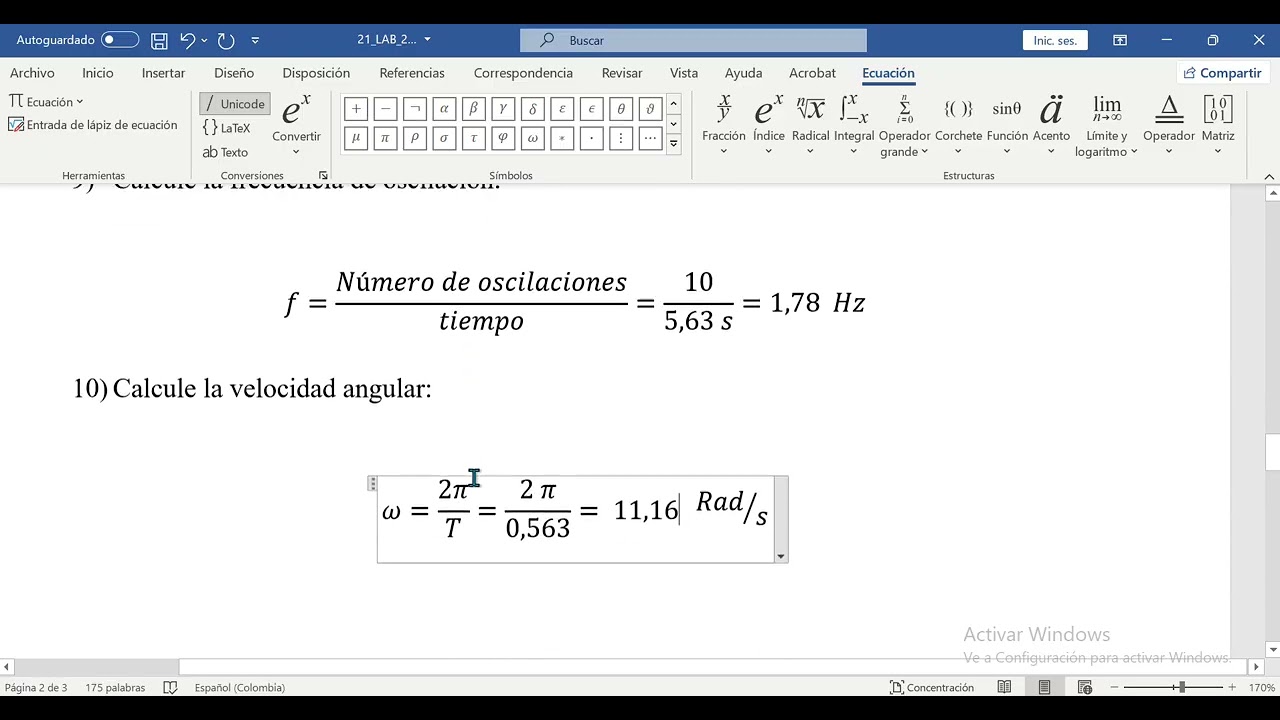
Task: Open Customize Quick Access Toolbar dropdown
Action: pyautogui.click(x=255, y=40)
